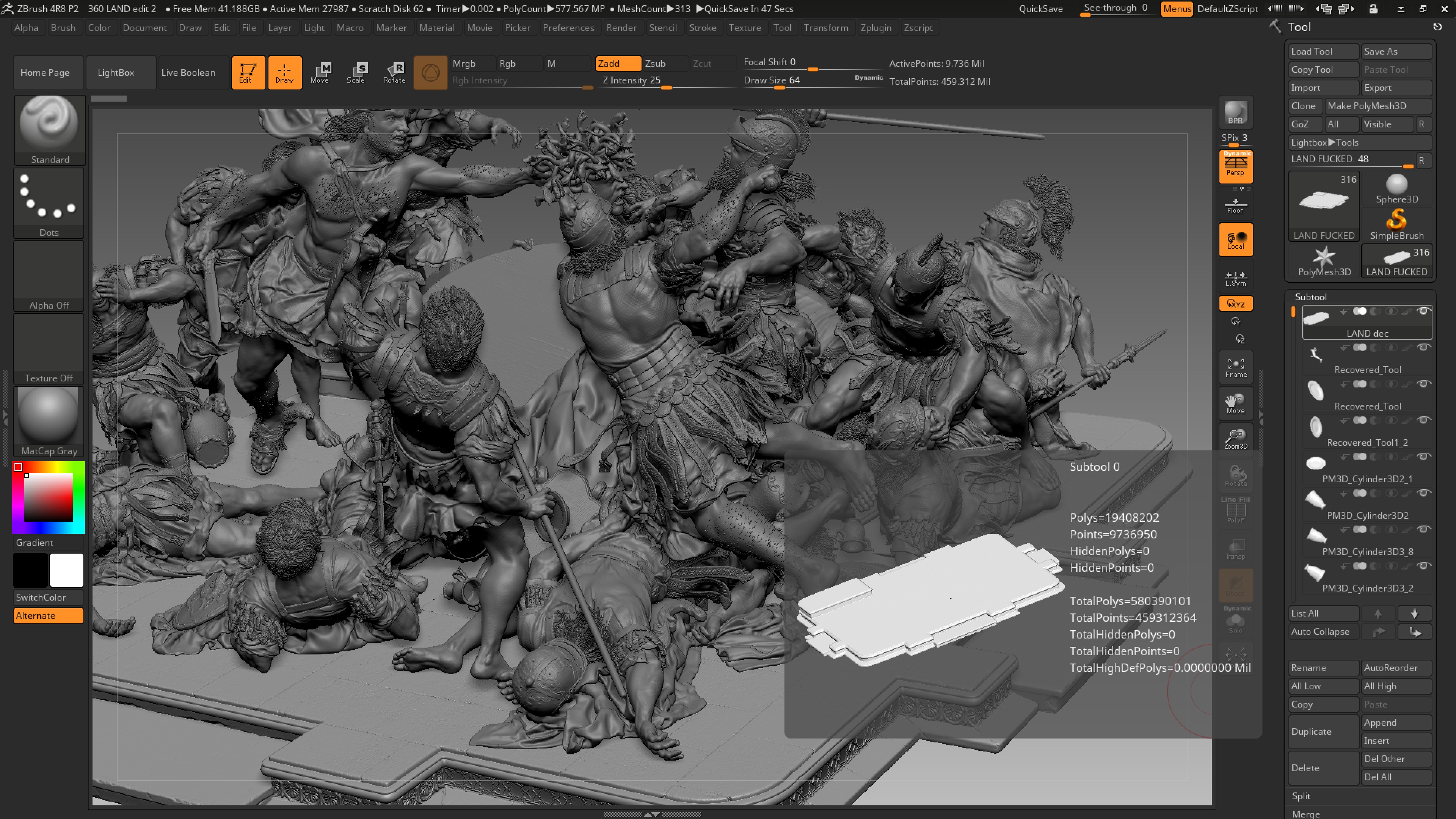
Task: Toggle Solo mode button
Action: click(x=1235, y=622)
